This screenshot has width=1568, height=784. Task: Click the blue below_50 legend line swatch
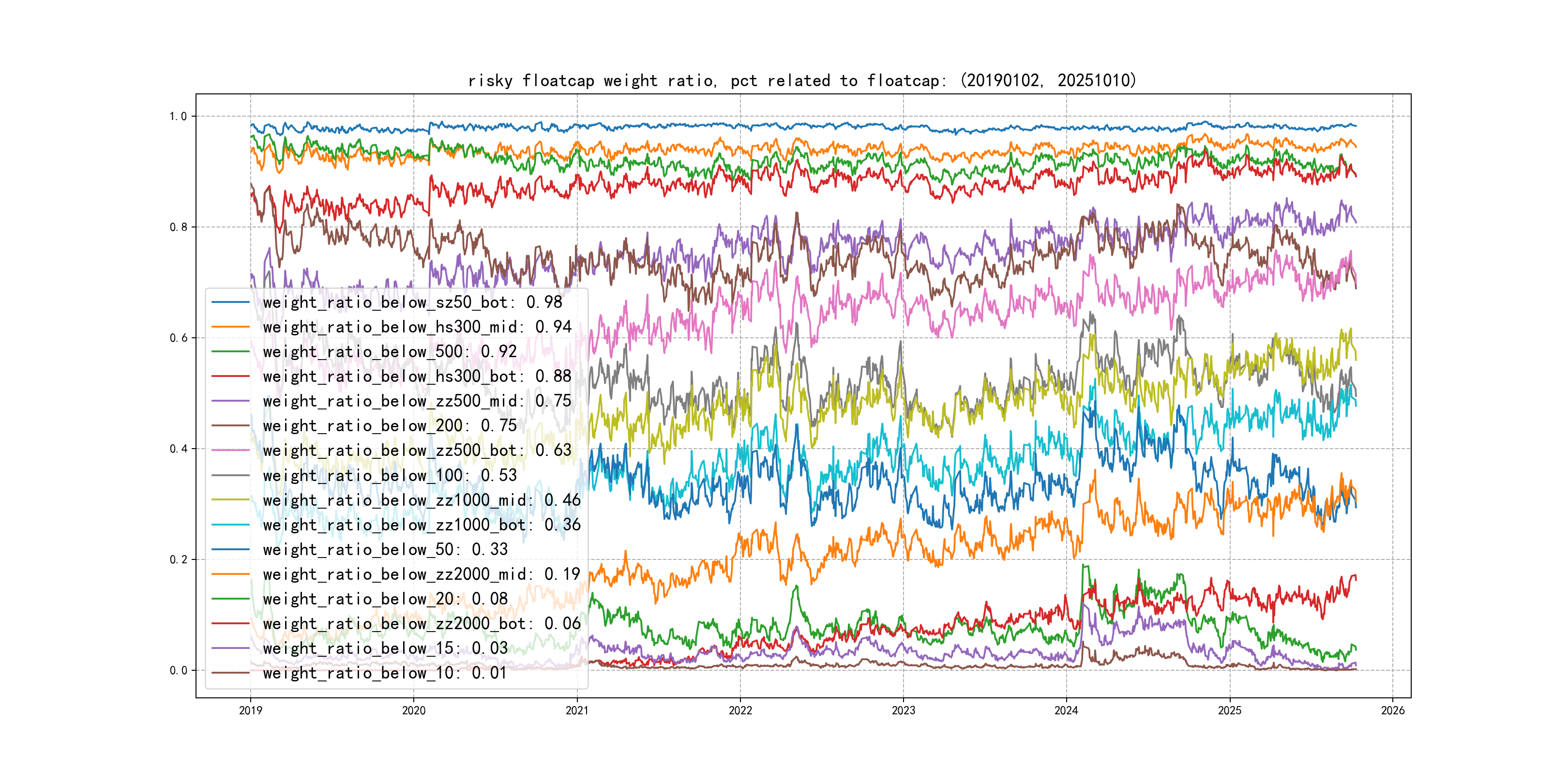pos(231,549)
